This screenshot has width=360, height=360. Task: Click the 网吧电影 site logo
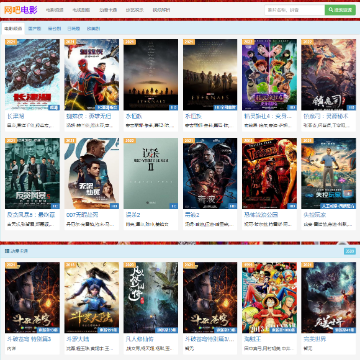[21, 10]
